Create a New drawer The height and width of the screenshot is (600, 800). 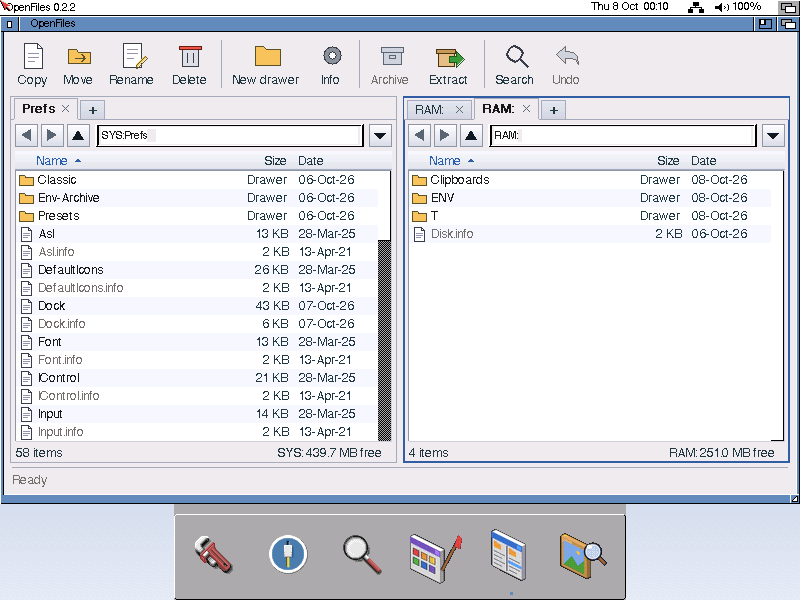click(x=266, y=64)
